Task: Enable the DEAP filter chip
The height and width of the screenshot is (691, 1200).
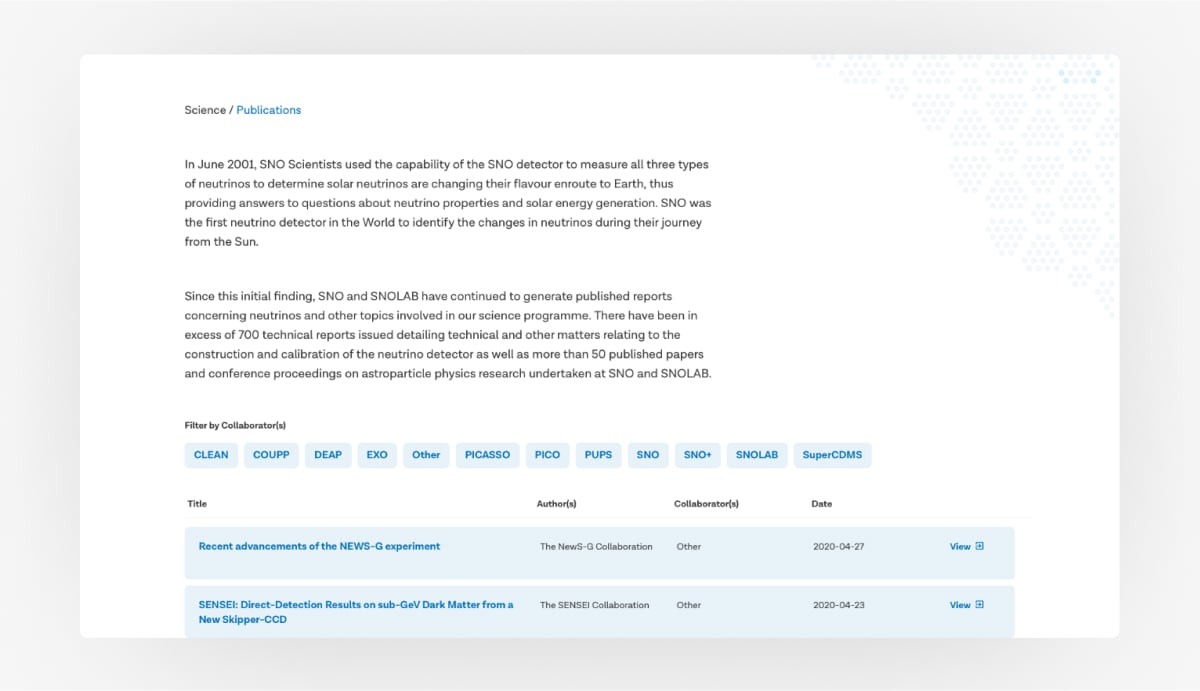Action: point(328,455)
